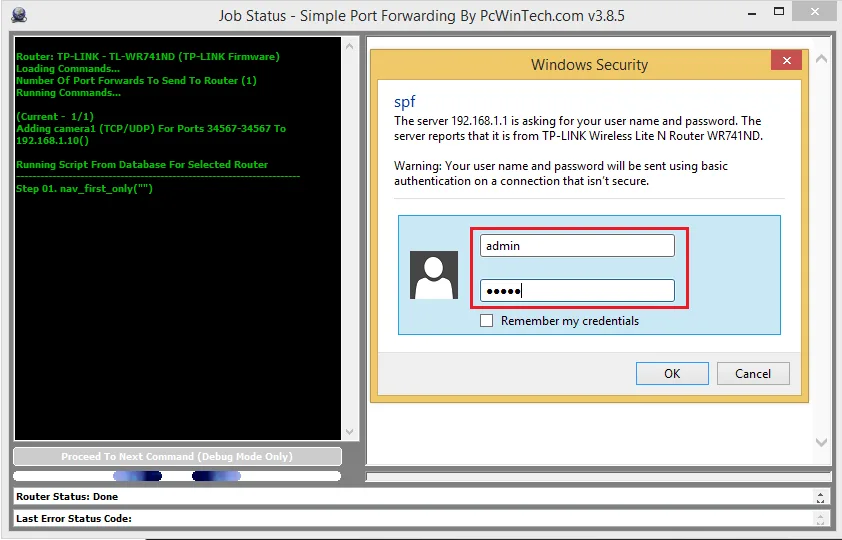Viewport: 842px width, 540px height.
Task: Click the user avatar picture in dialog
Action: click(x=434, y=275)
